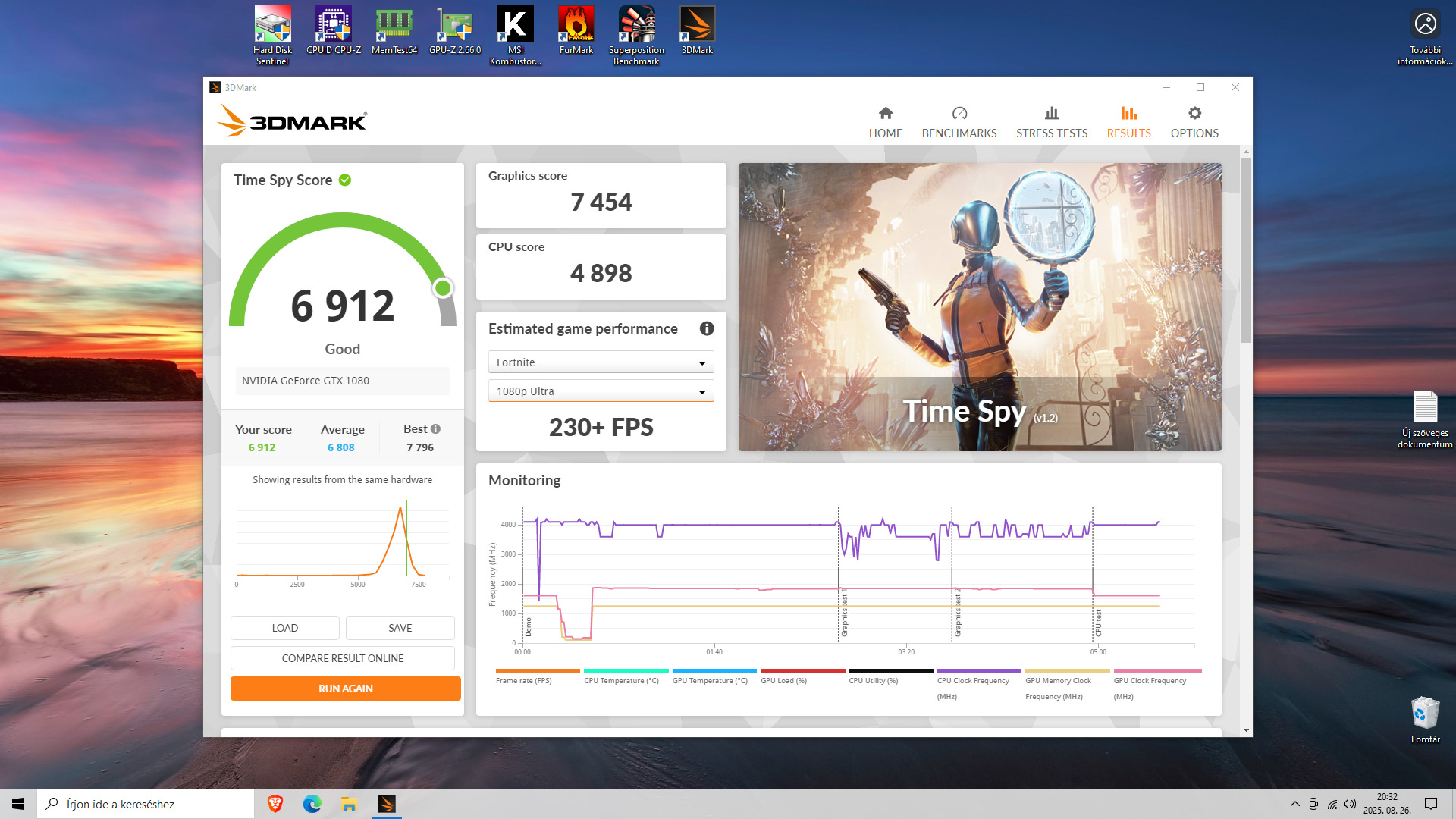Click the info icon next to Best score

click(436, 429)
